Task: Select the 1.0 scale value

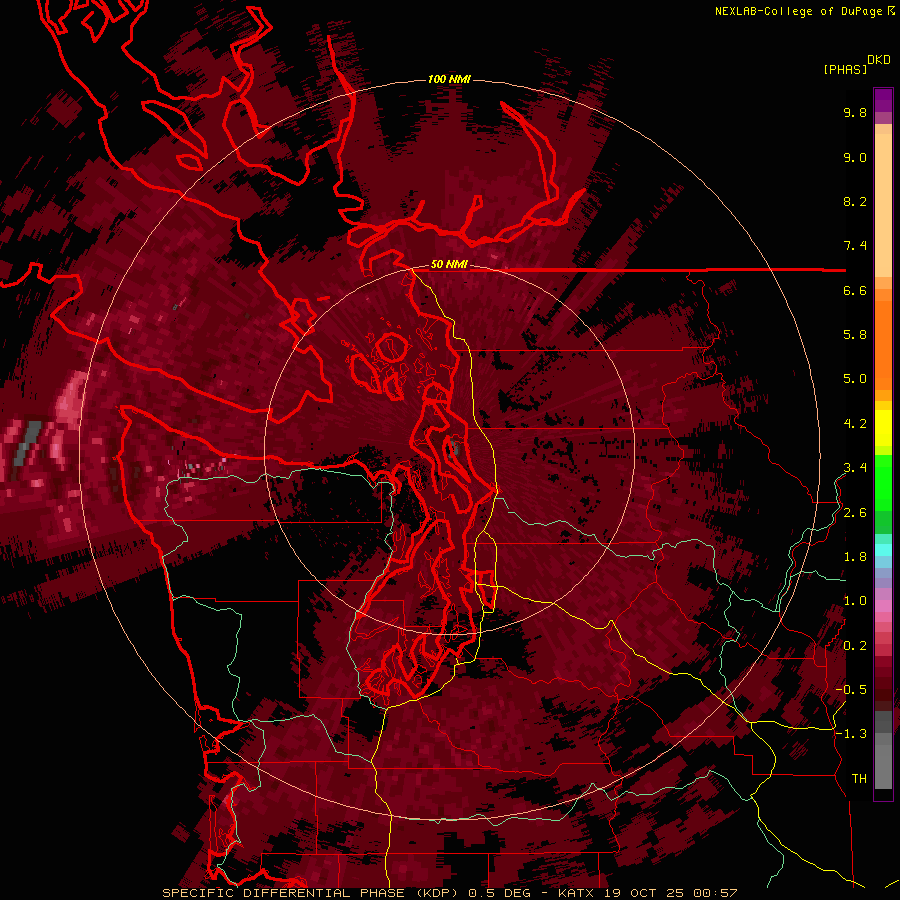Action: (855, 601)
